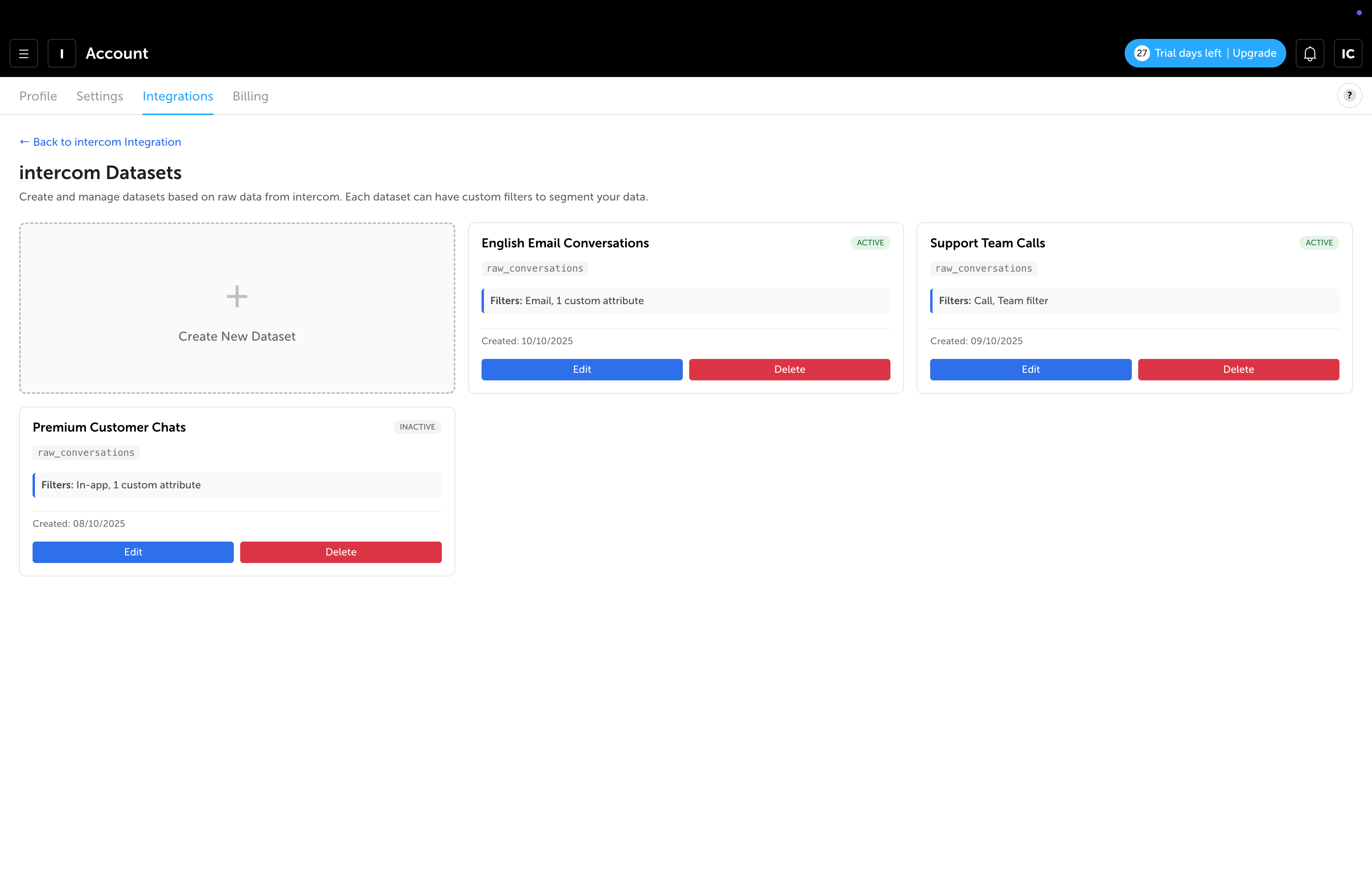Click the help question mark icon

(1349, 96)
